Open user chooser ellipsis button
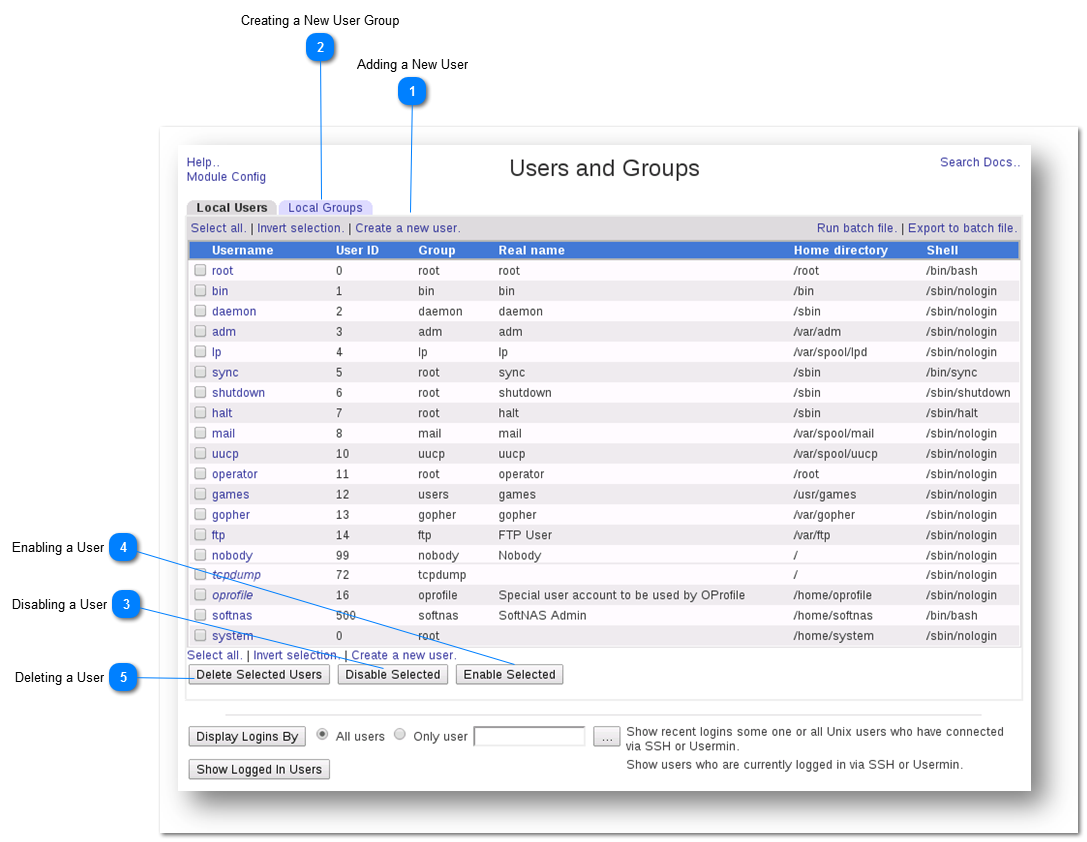Image resolution: width=1087 pixels, height=842 pixels. pyautogui.click(x=607, y=737)
